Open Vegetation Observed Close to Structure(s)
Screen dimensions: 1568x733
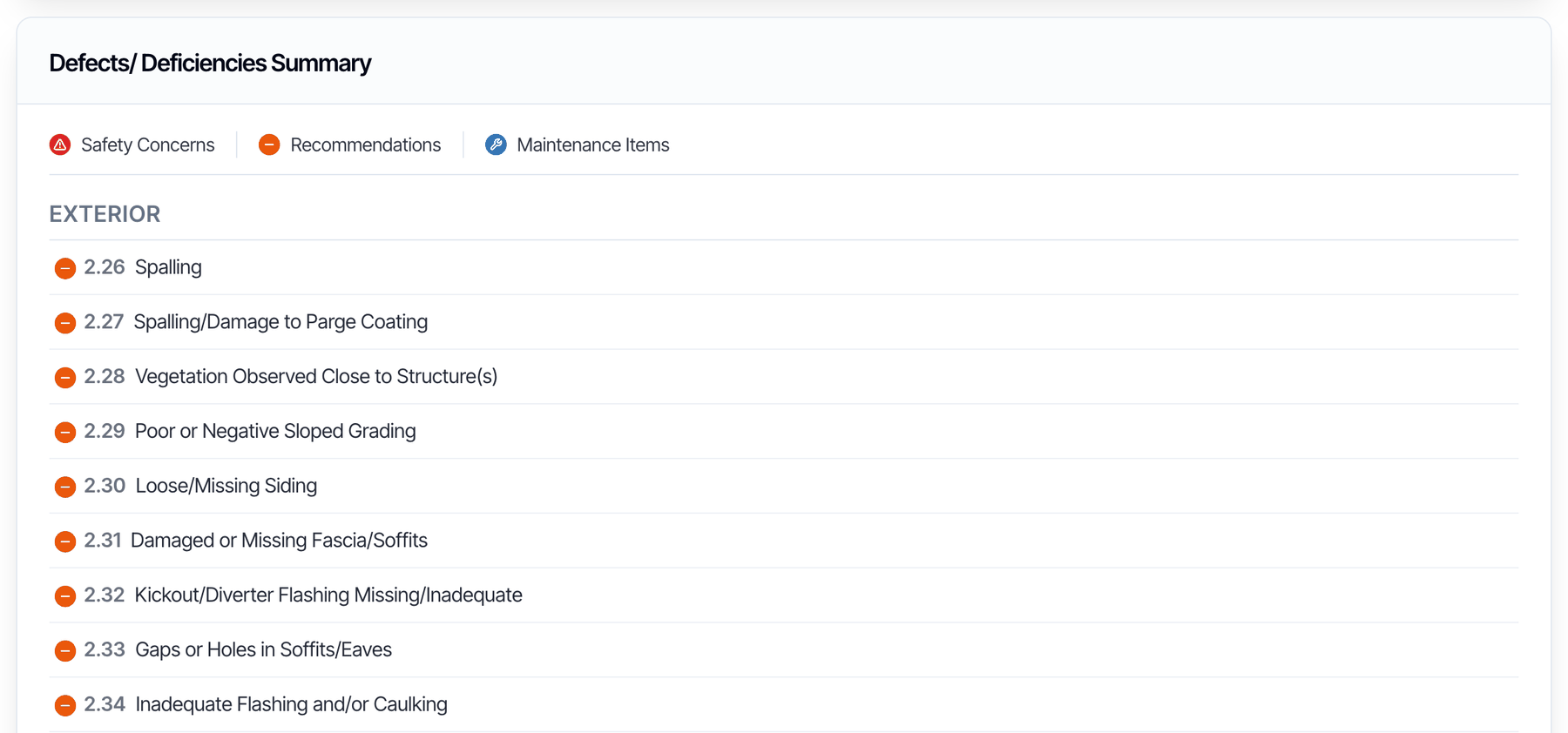click(316, 376)
